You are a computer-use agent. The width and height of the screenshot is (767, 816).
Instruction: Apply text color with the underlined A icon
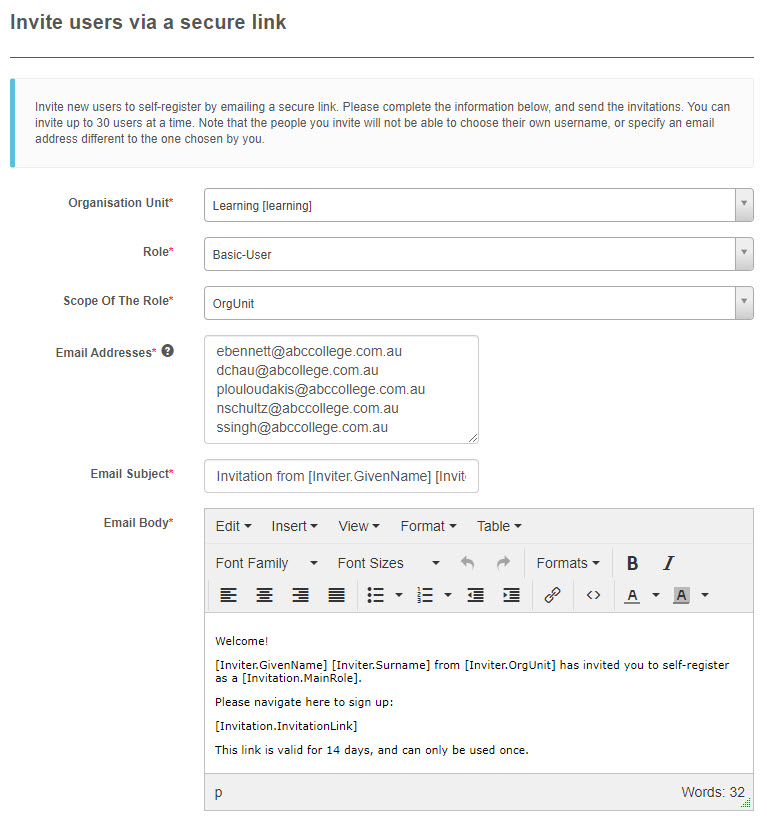(x=632, y=595)
